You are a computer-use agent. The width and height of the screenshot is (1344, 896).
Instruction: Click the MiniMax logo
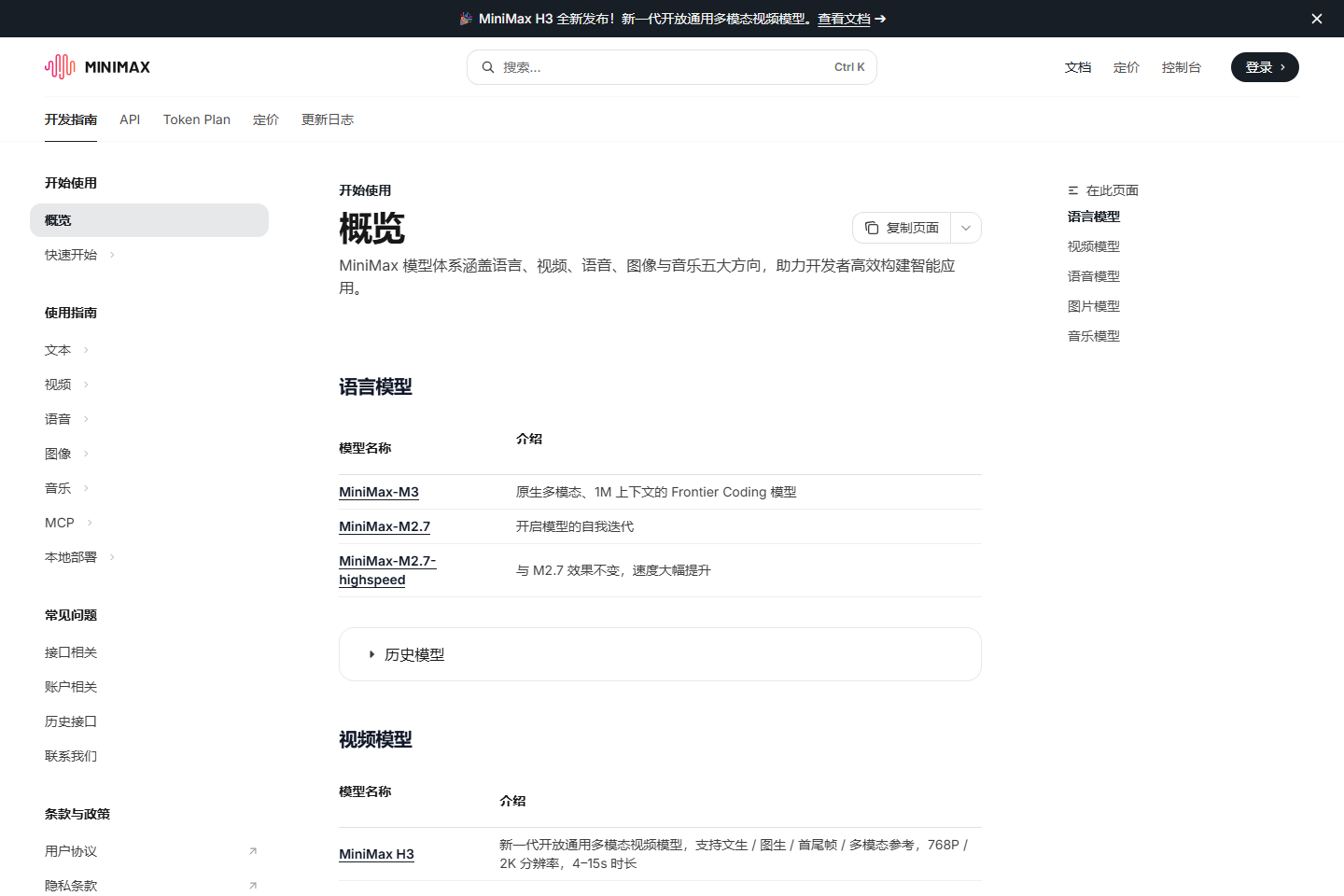pos(97,67)
